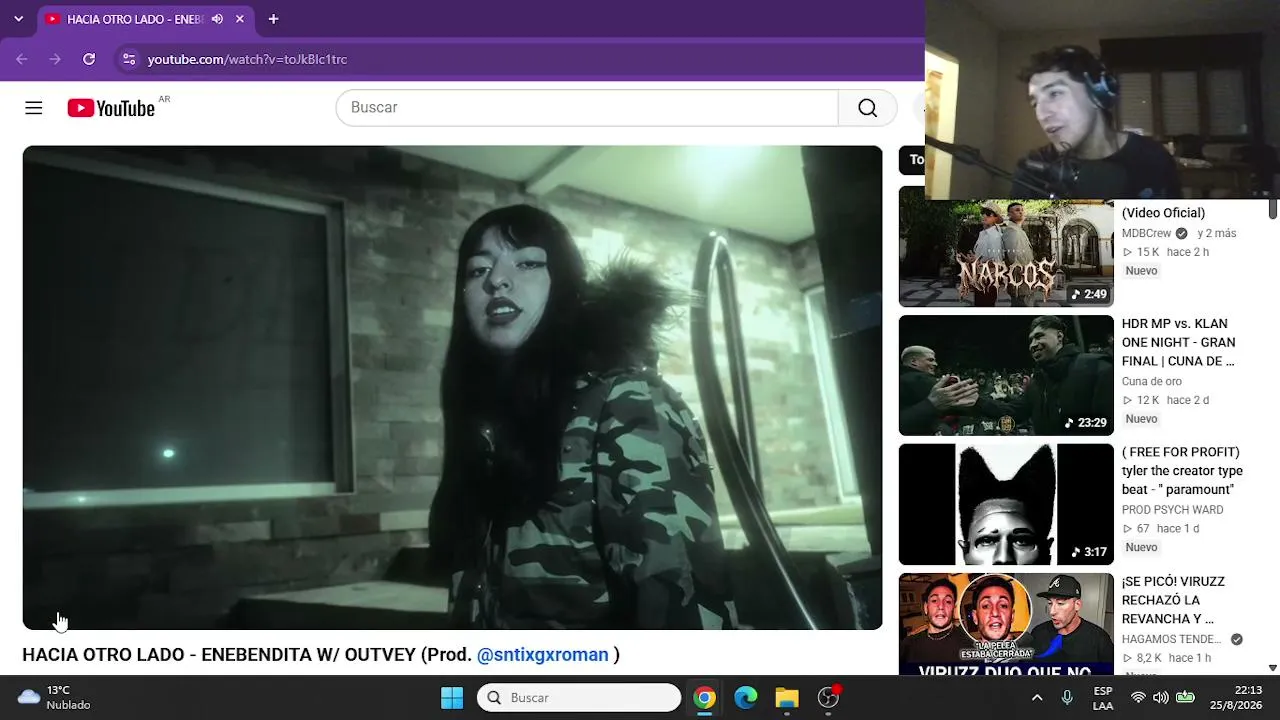Open the Windows Start menu
Image resolution: width=1280 pixels, height=720 pixels.
(452, 698)
